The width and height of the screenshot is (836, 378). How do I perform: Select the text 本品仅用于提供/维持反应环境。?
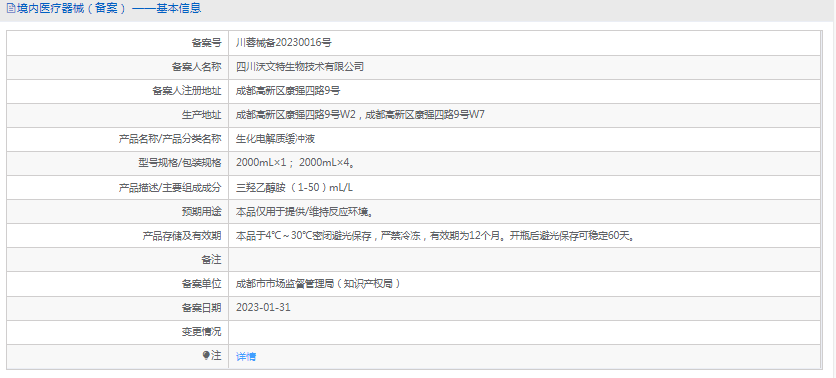click(x=303, y=212)
